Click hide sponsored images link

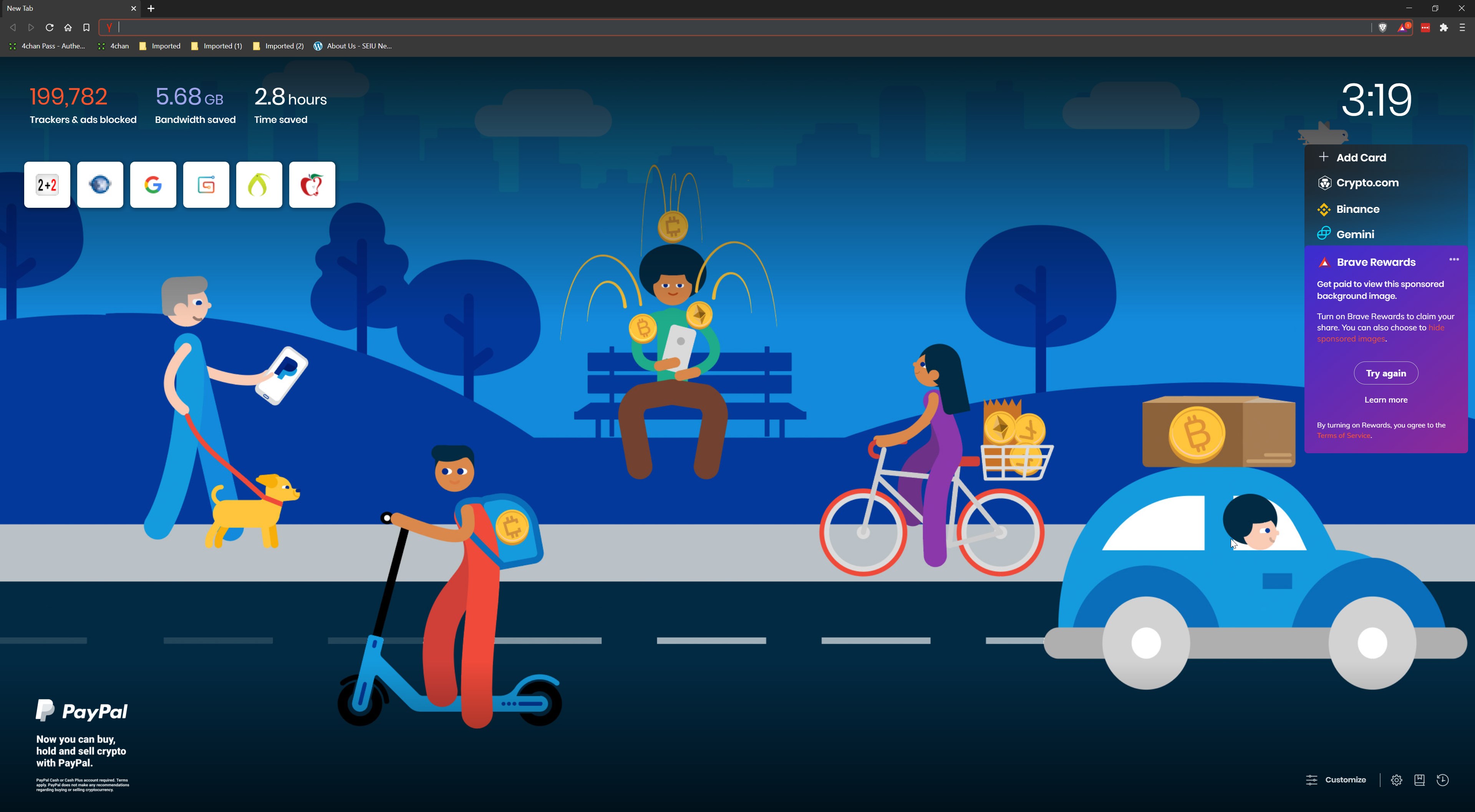[1380, 333]
